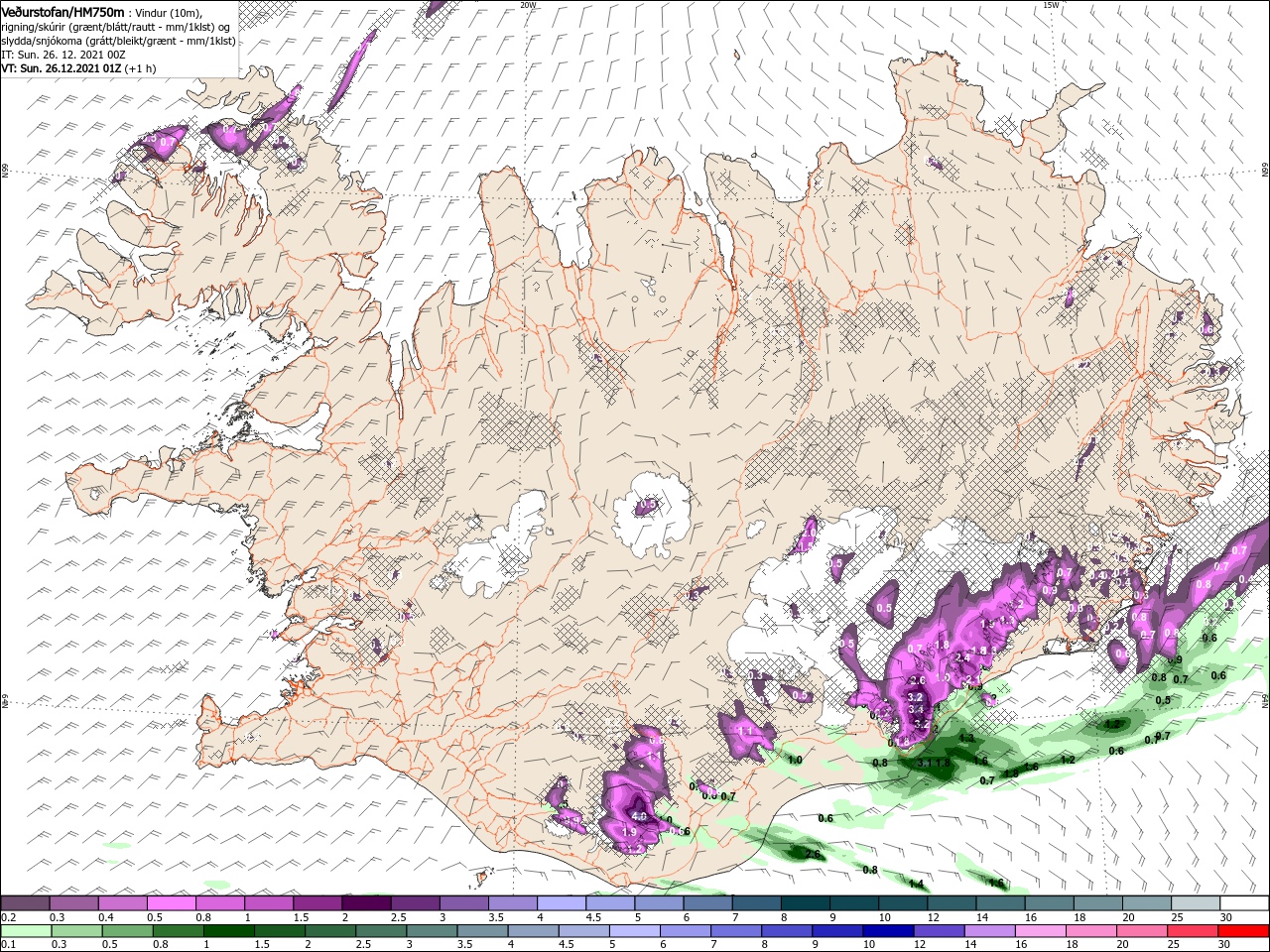The image size is (1270, 952).
Task: Click the upper scale swatch starting at 0.4
Action: point(122,903)
